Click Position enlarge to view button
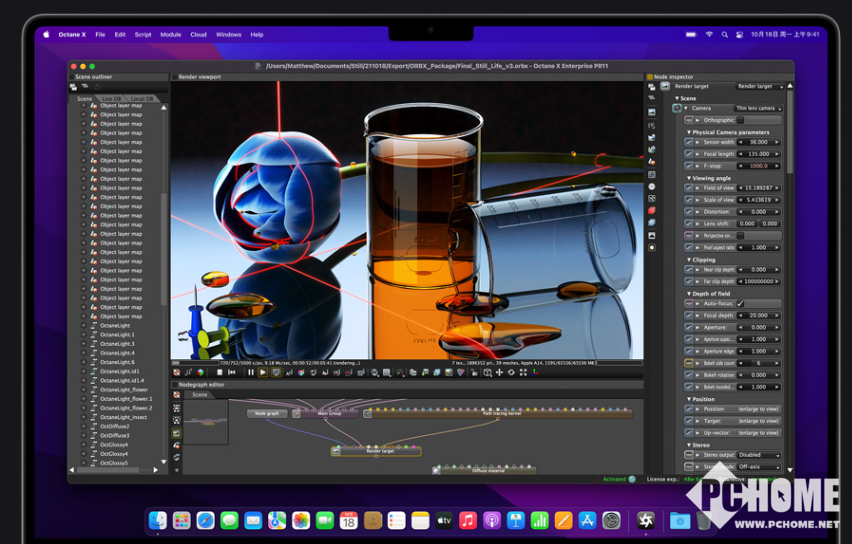The image size is (852, 544). coord(759,409)
